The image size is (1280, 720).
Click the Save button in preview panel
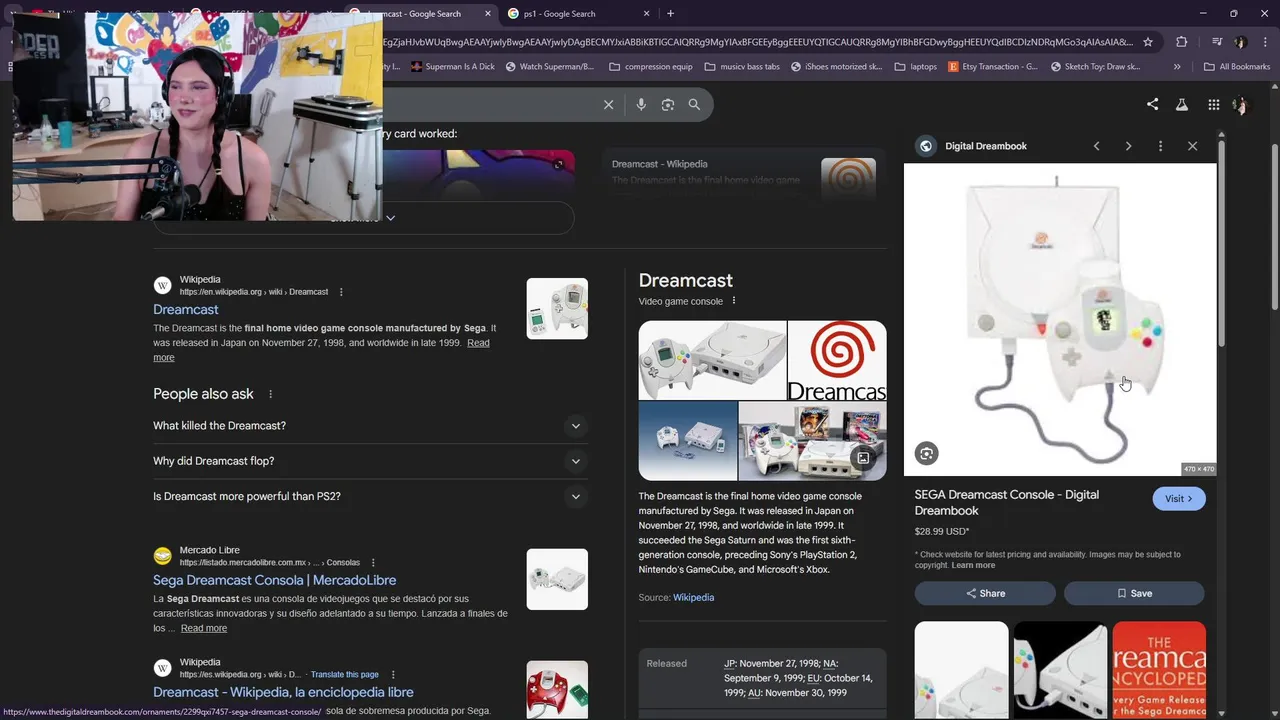pyautogui.click(x=1134, y=593)
